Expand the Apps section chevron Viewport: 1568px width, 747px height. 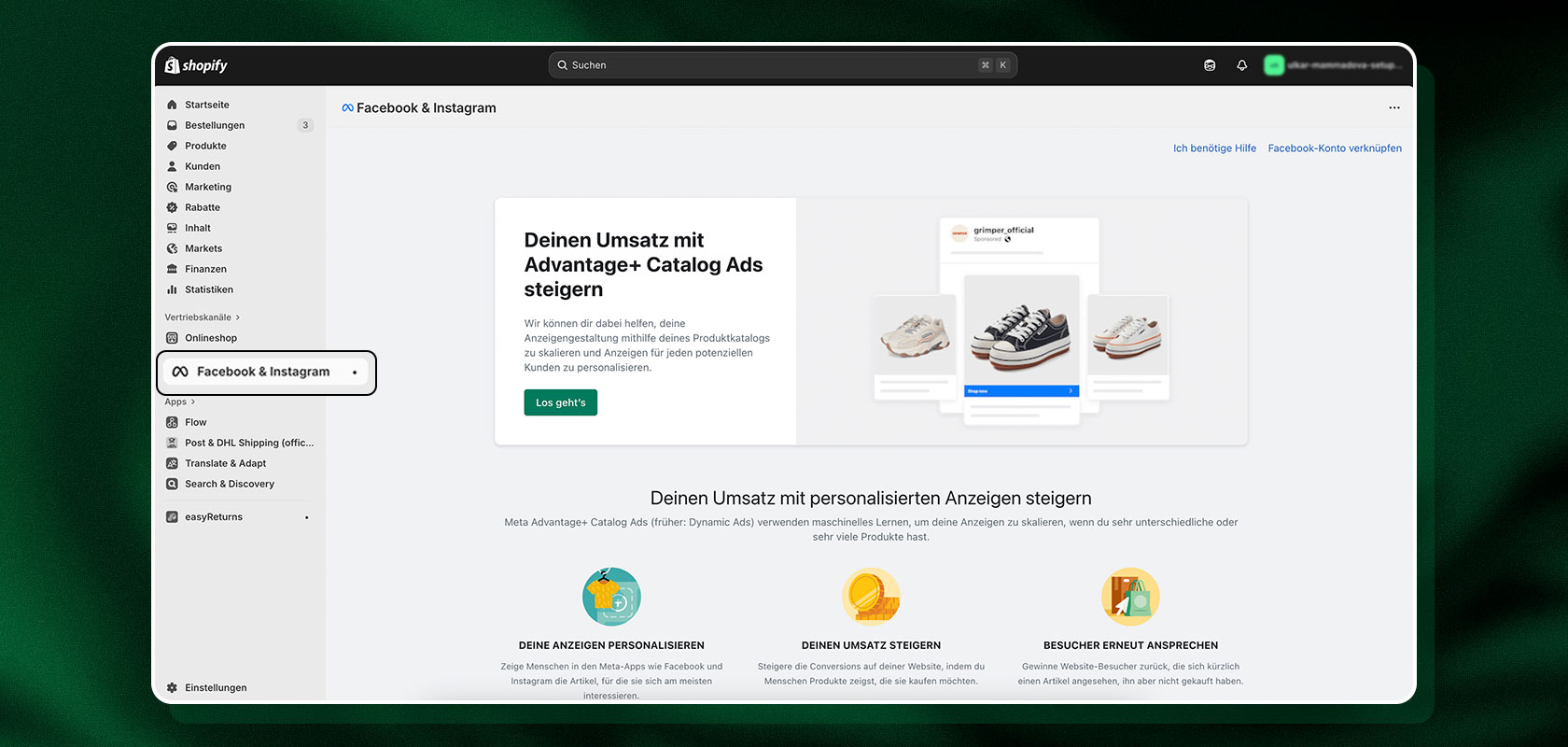point(193,402)
